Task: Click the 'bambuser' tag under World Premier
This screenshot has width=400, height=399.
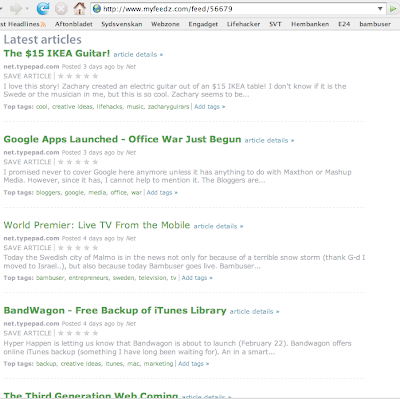Action: (x=50, y=278)
